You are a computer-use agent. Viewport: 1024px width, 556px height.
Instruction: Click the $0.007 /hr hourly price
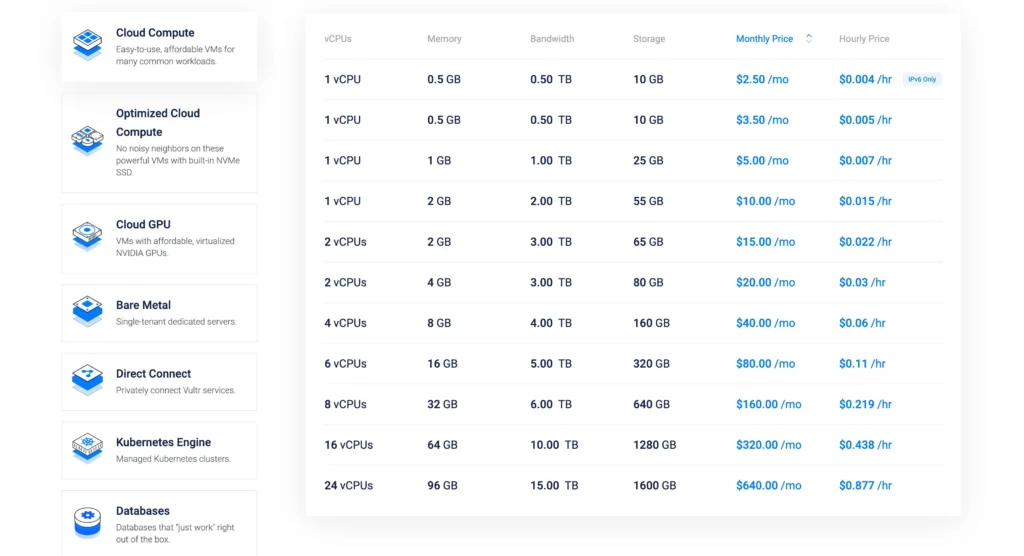865,160
